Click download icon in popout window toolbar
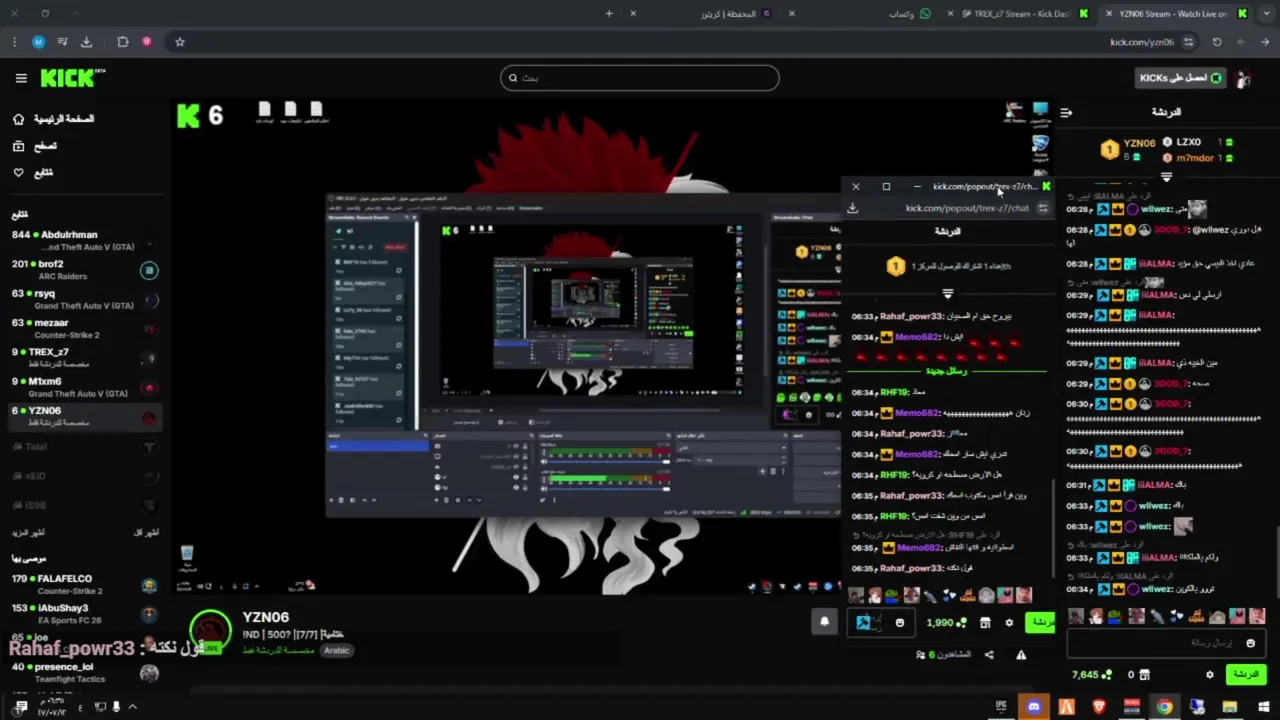This screenshot has width=1280, height=720. point(853,208)
